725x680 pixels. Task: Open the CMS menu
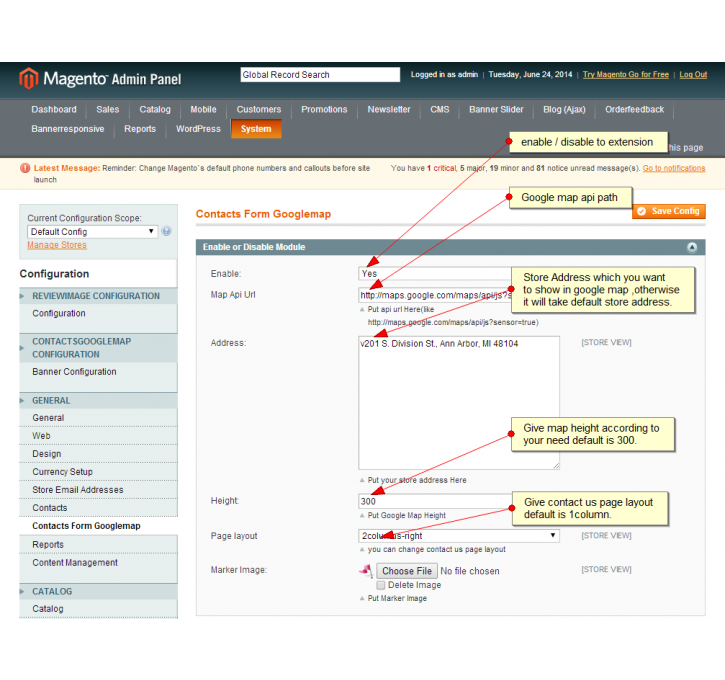[x=440, y=110]
